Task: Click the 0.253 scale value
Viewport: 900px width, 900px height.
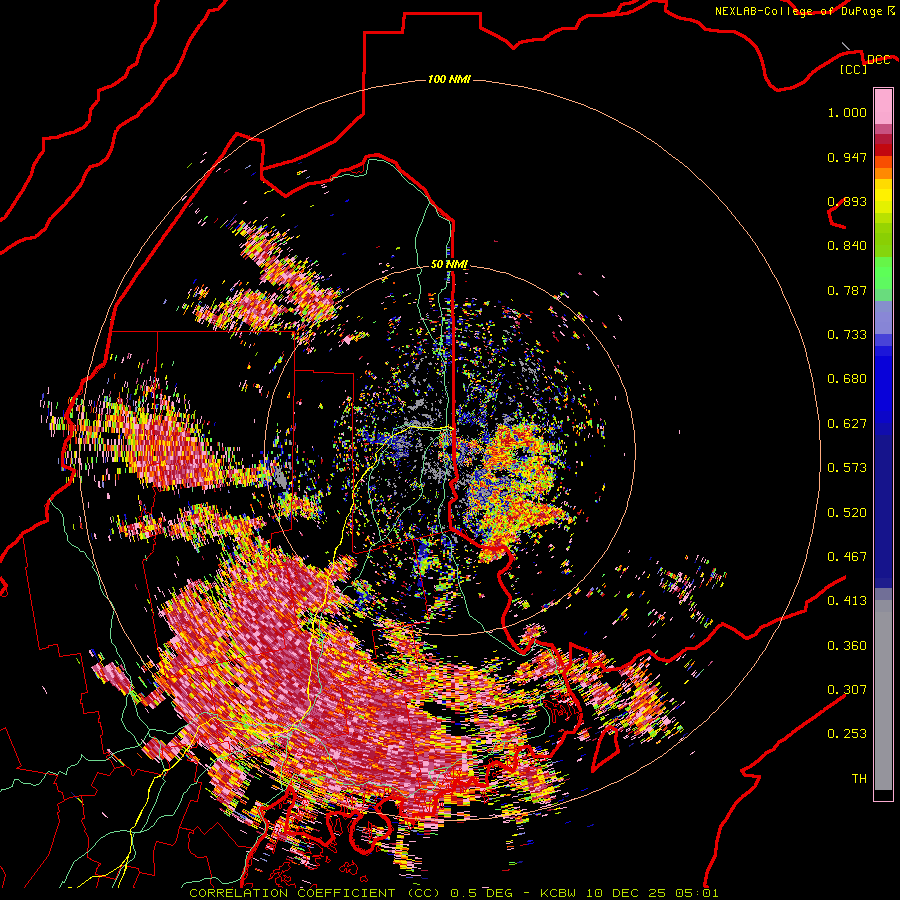Action: [x=847, y=734]
